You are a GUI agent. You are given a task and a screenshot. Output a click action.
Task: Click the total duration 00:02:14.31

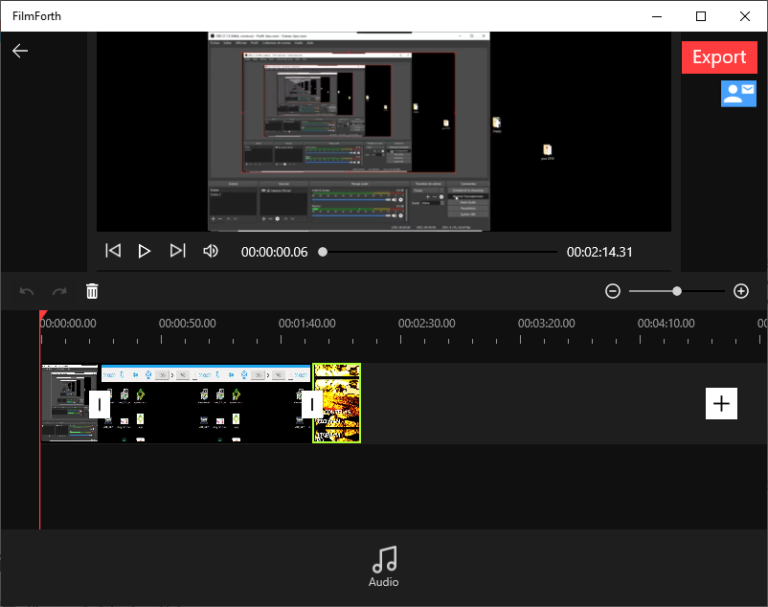(x=600, y=252)
